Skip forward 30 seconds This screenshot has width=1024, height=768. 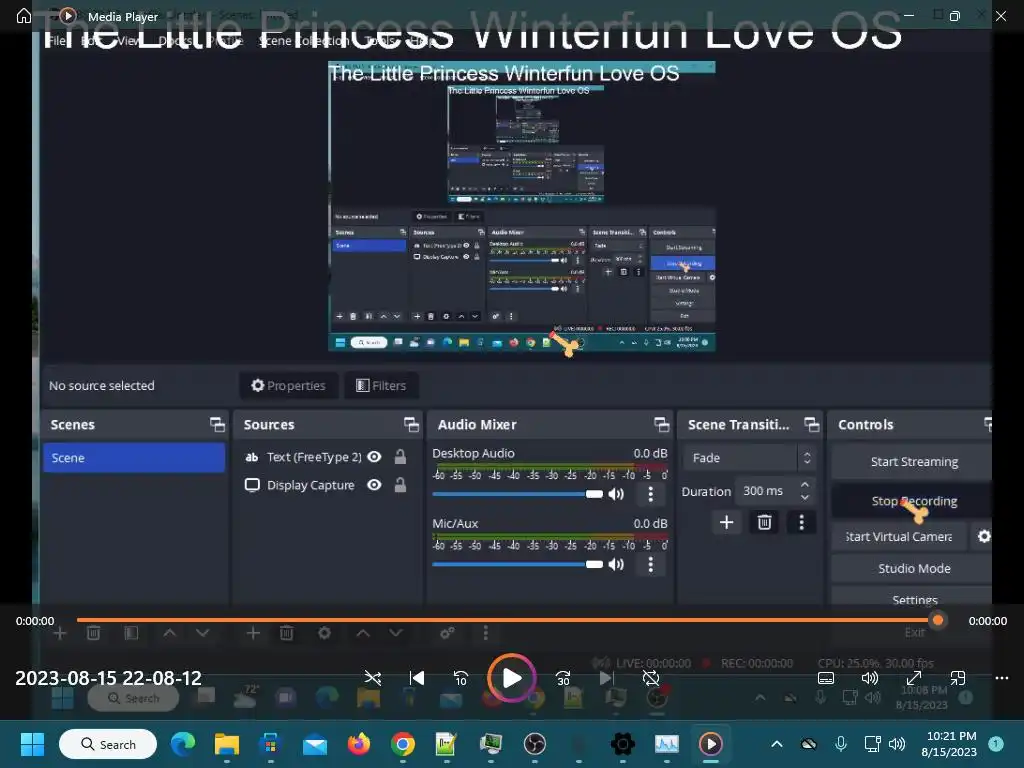coord(563,678)
